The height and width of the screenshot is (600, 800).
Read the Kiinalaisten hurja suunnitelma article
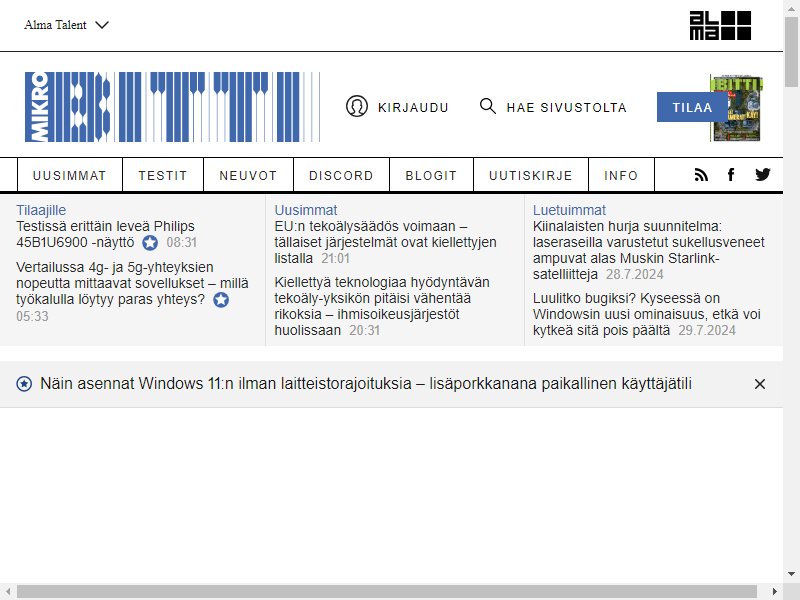648,250
